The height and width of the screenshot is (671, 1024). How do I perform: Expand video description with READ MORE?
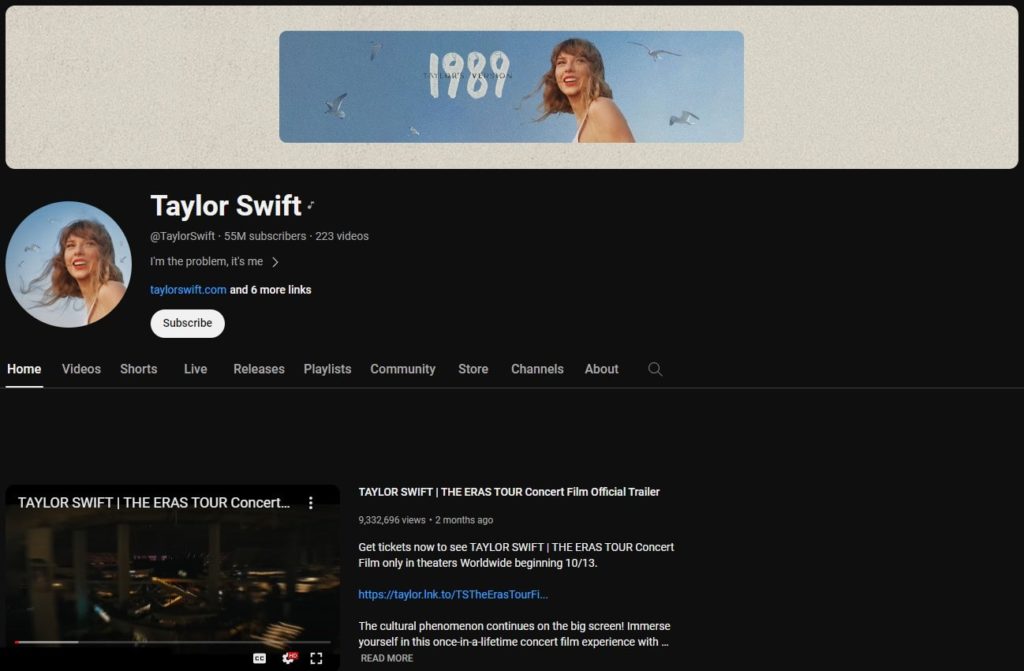386,658
